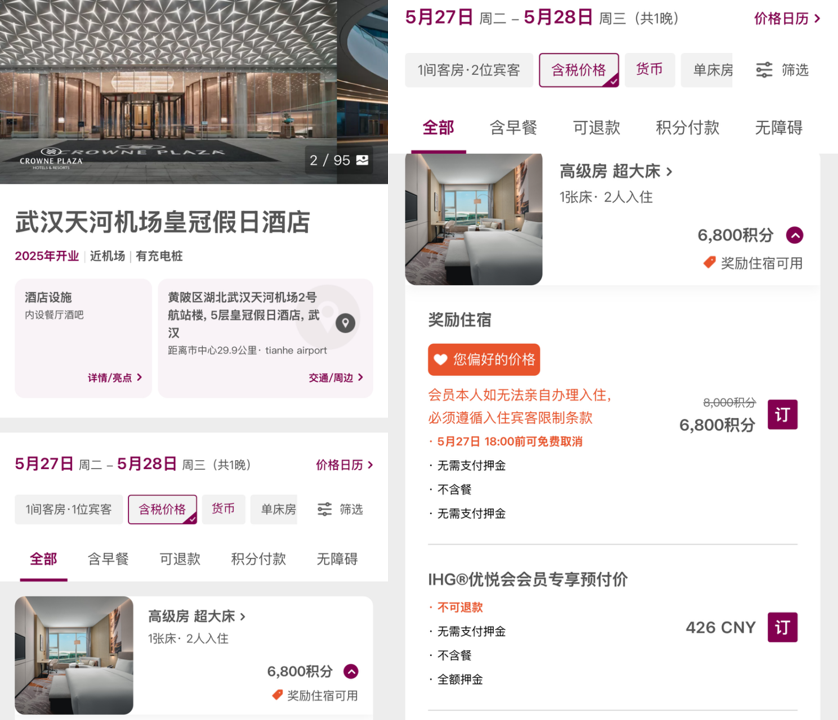
Task: Click 全额押金 item under prepaid rate
Action: 460,679
